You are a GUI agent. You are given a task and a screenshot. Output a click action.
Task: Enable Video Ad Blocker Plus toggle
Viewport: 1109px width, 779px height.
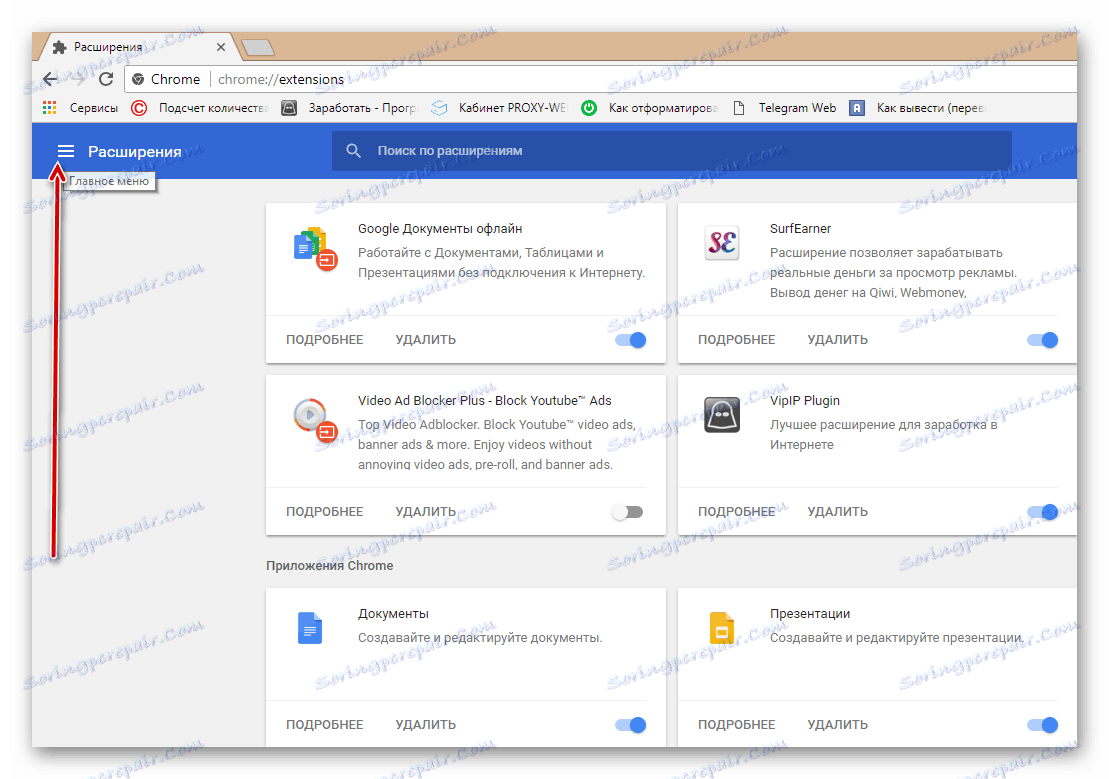point(627,512)
